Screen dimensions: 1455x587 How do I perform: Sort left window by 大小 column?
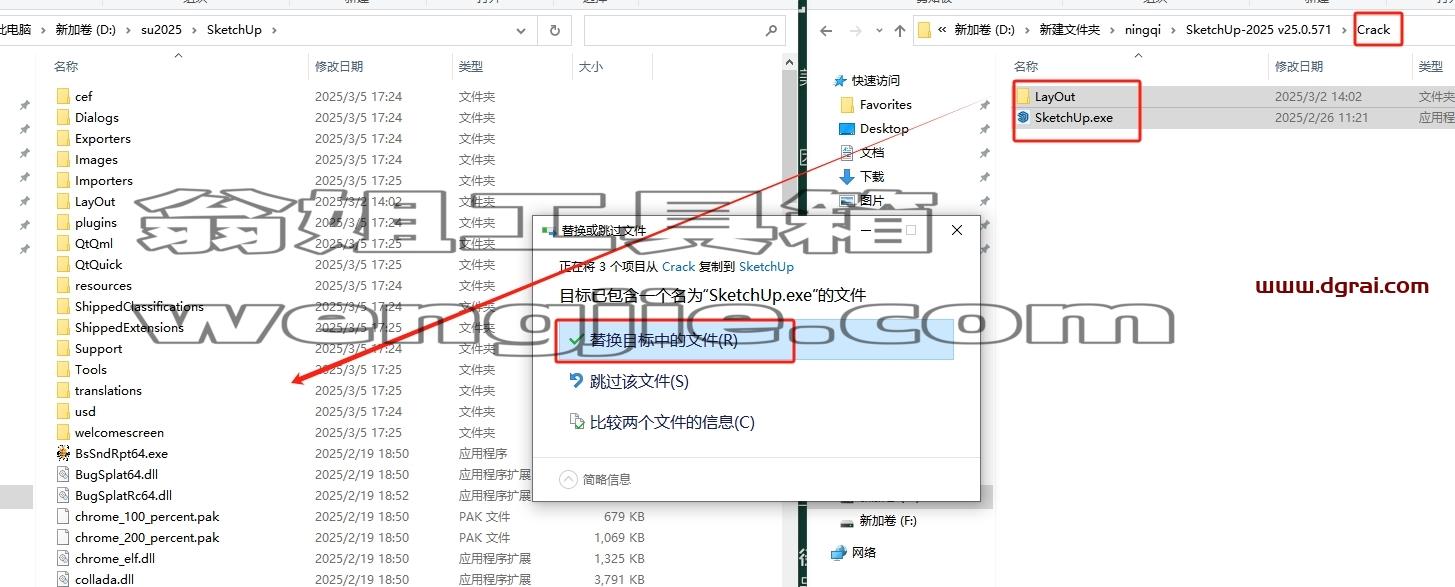coord(590,67)
